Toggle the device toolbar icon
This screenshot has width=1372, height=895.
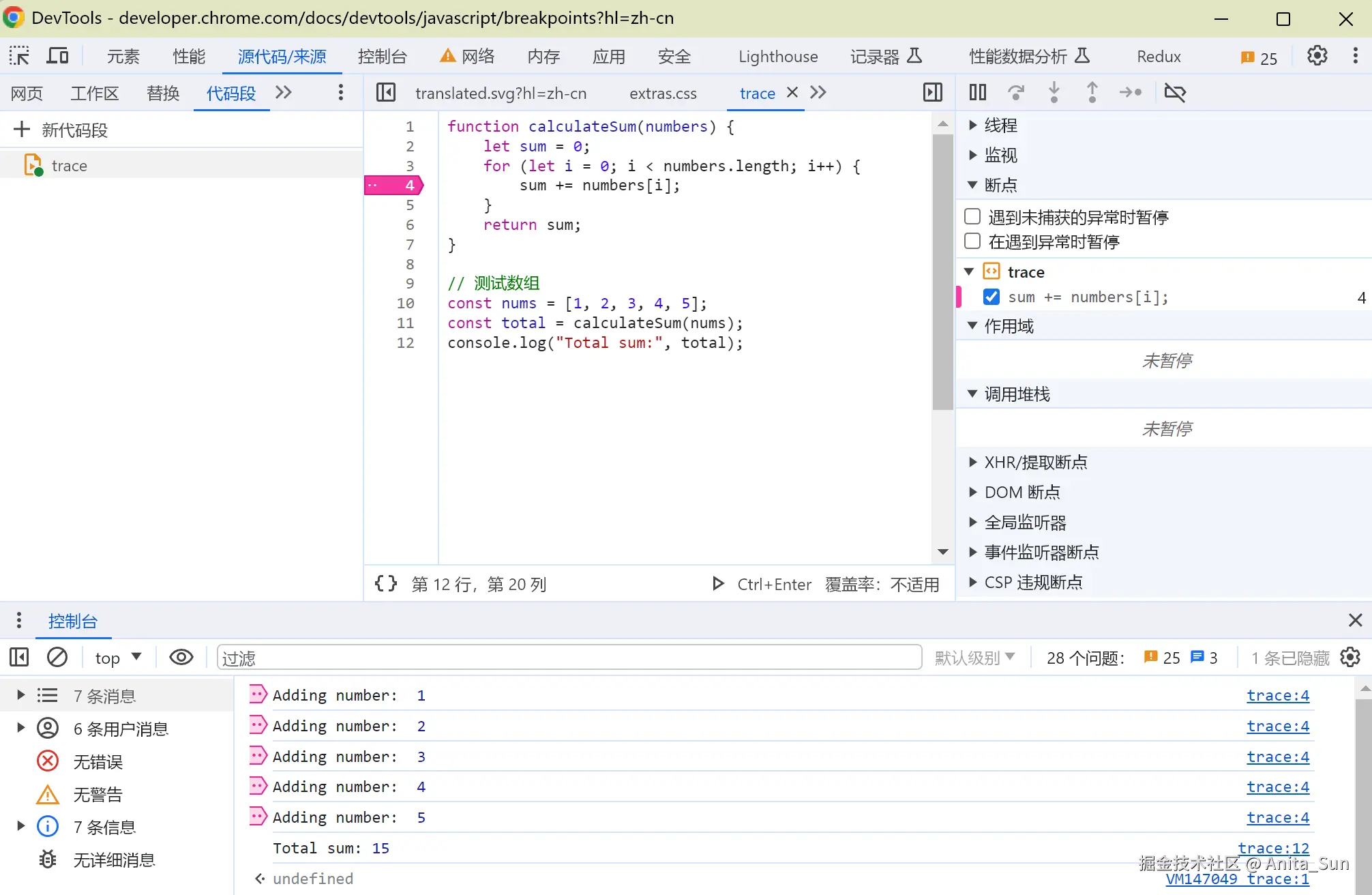tap(57, 56)
